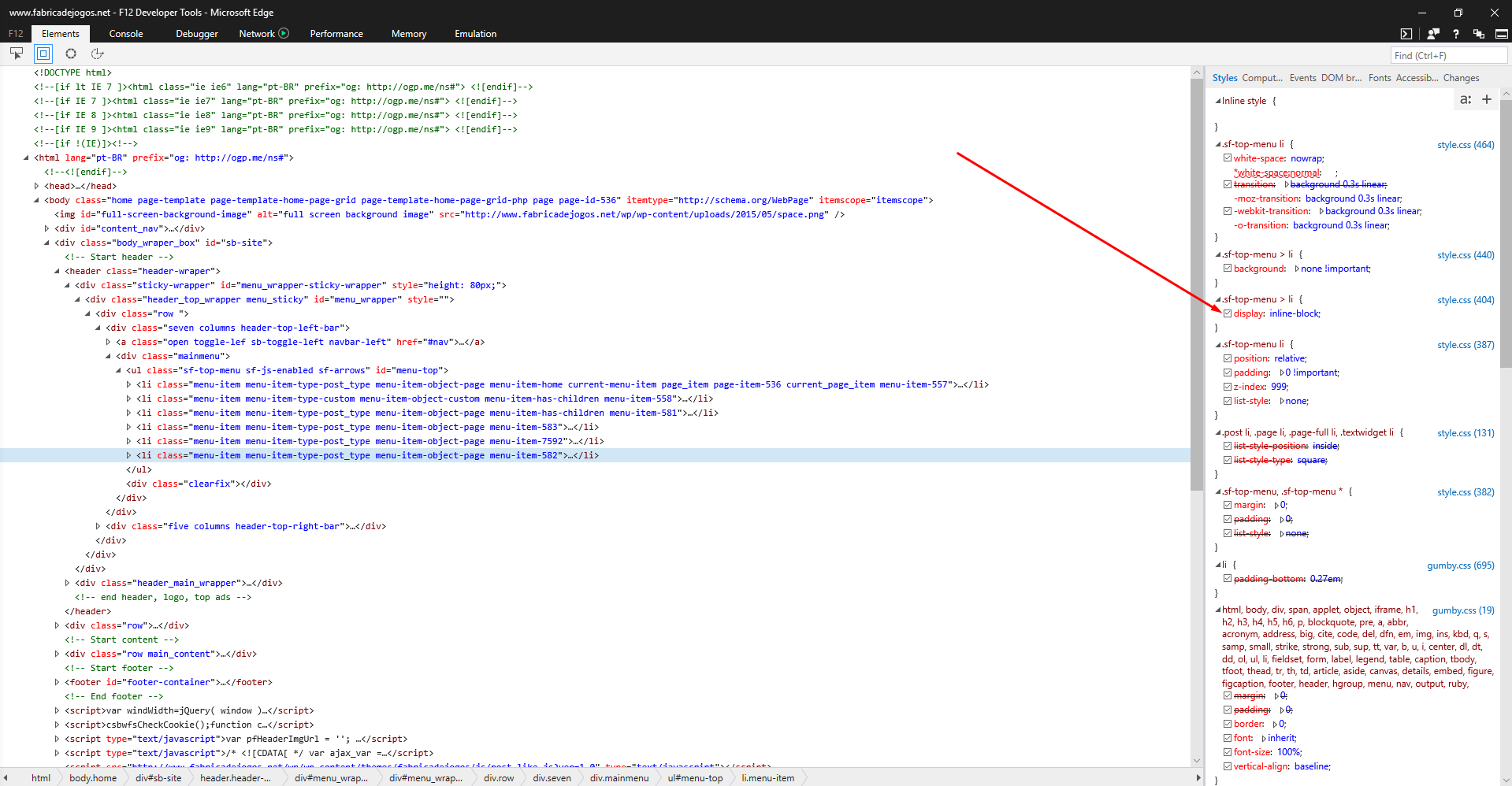Uncheck the z-index 999 property
The height and width of the screenshot is (786, 1512).
click(x=1228, y=386)
